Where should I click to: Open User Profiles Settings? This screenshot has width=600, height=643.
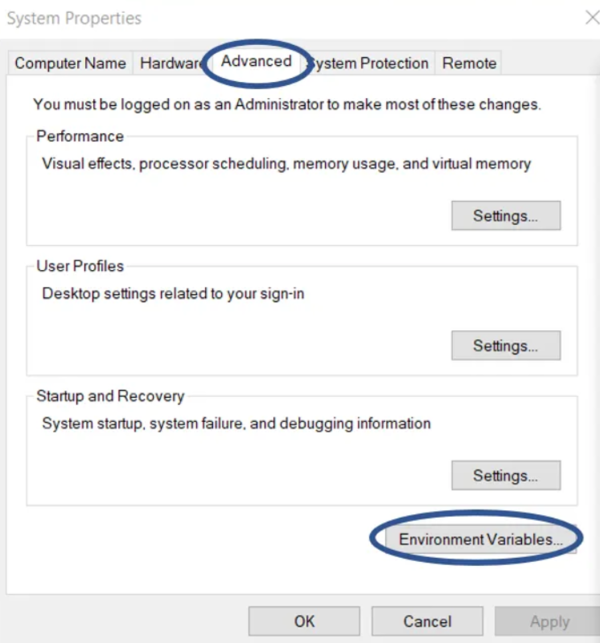[x=505, y=346]
